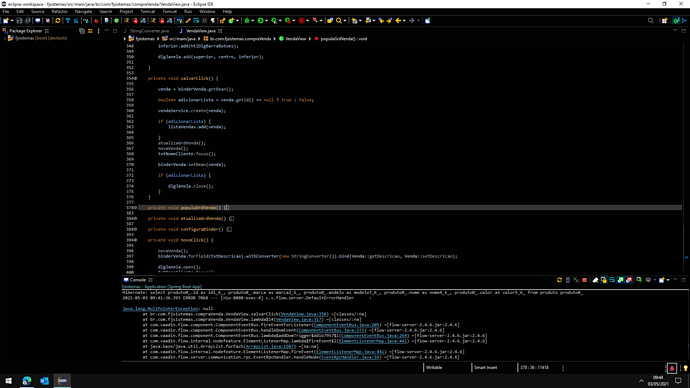
Task: Click the Smart Insert status bar field
Action: click(485, 367)
